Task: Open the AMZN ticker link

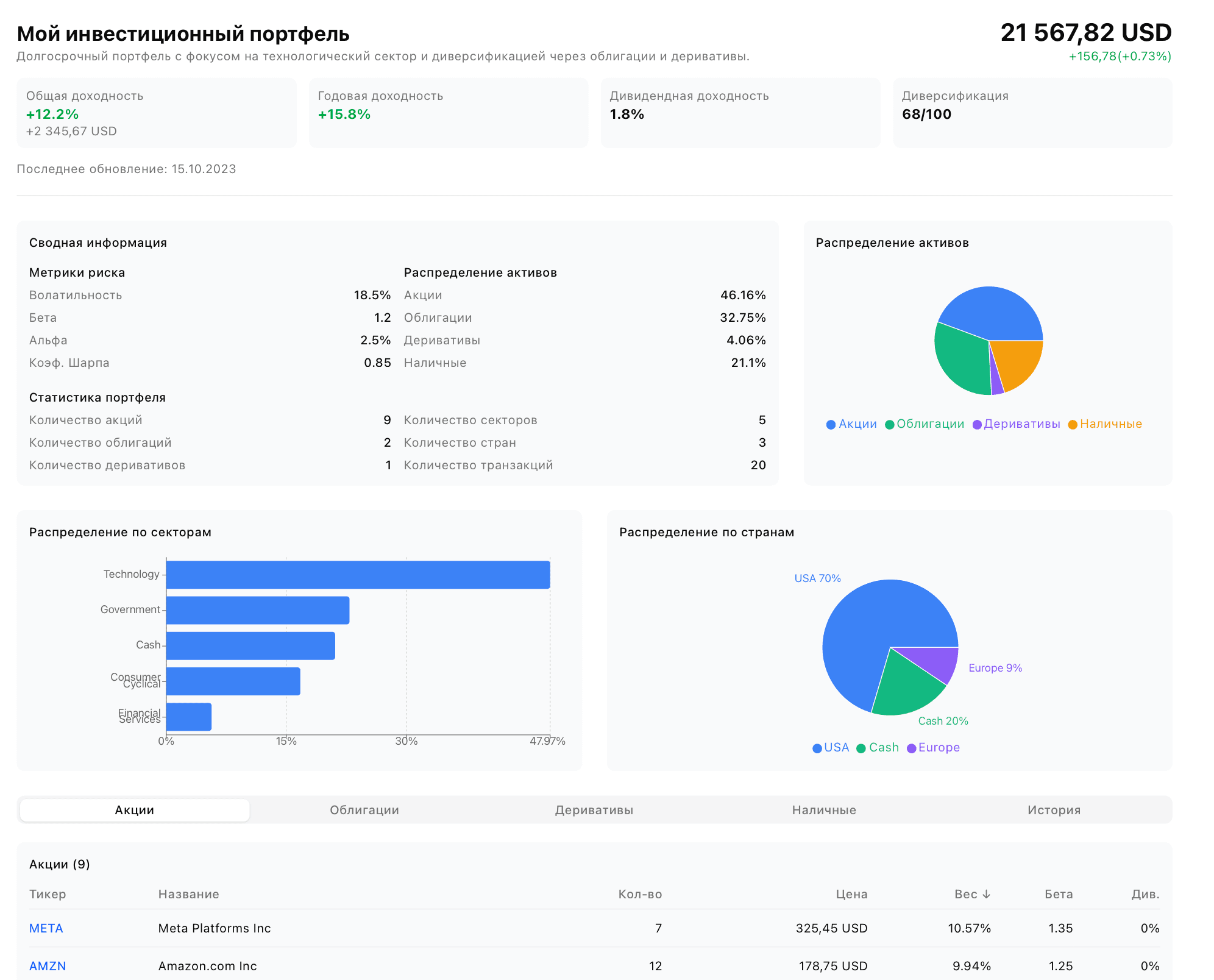Action: [x=48, y=966]
